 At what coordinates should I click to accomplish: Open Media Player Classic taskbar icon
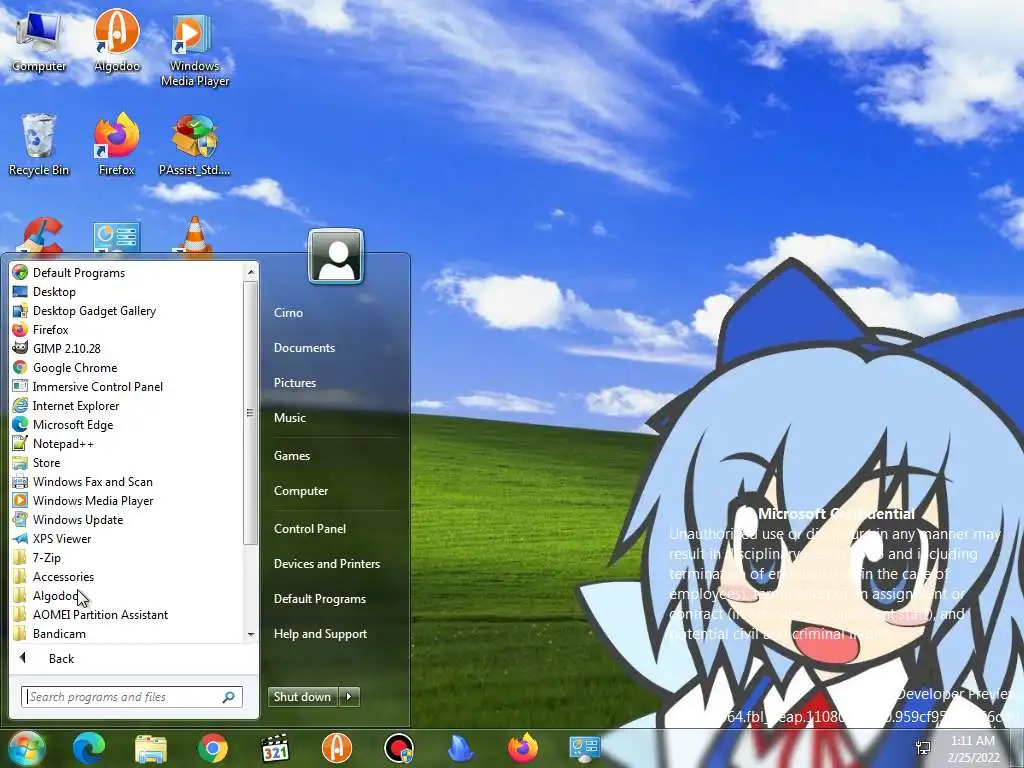pos(275,748)
